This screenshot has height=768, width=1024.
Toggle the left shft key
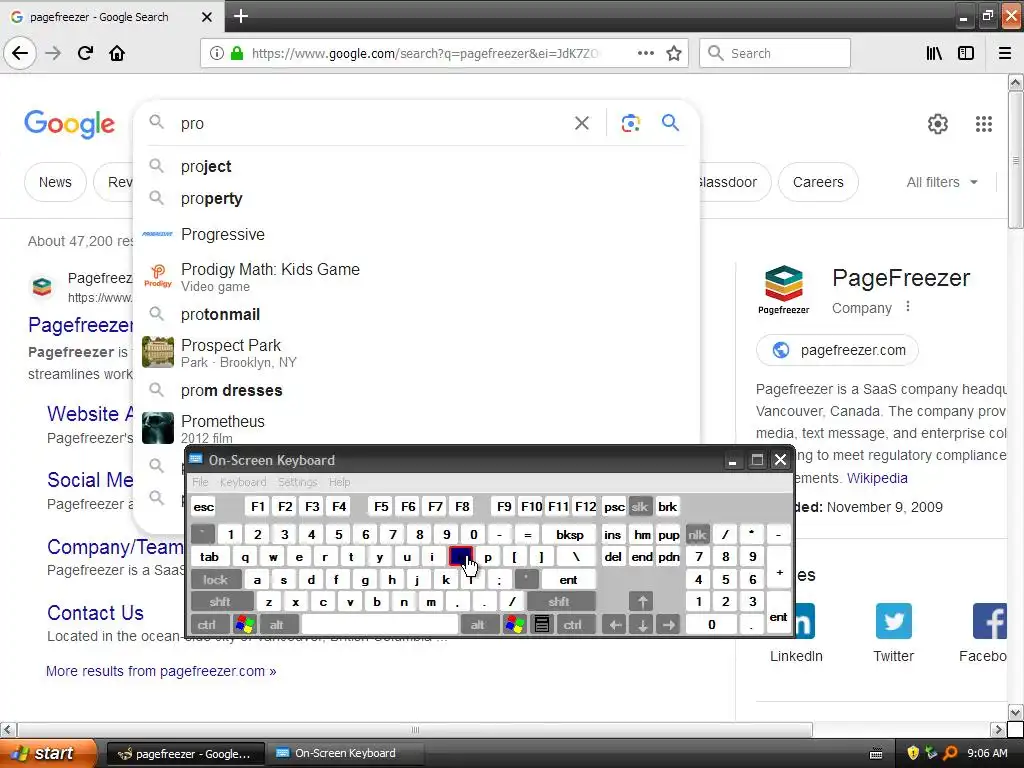coord(221,601)
